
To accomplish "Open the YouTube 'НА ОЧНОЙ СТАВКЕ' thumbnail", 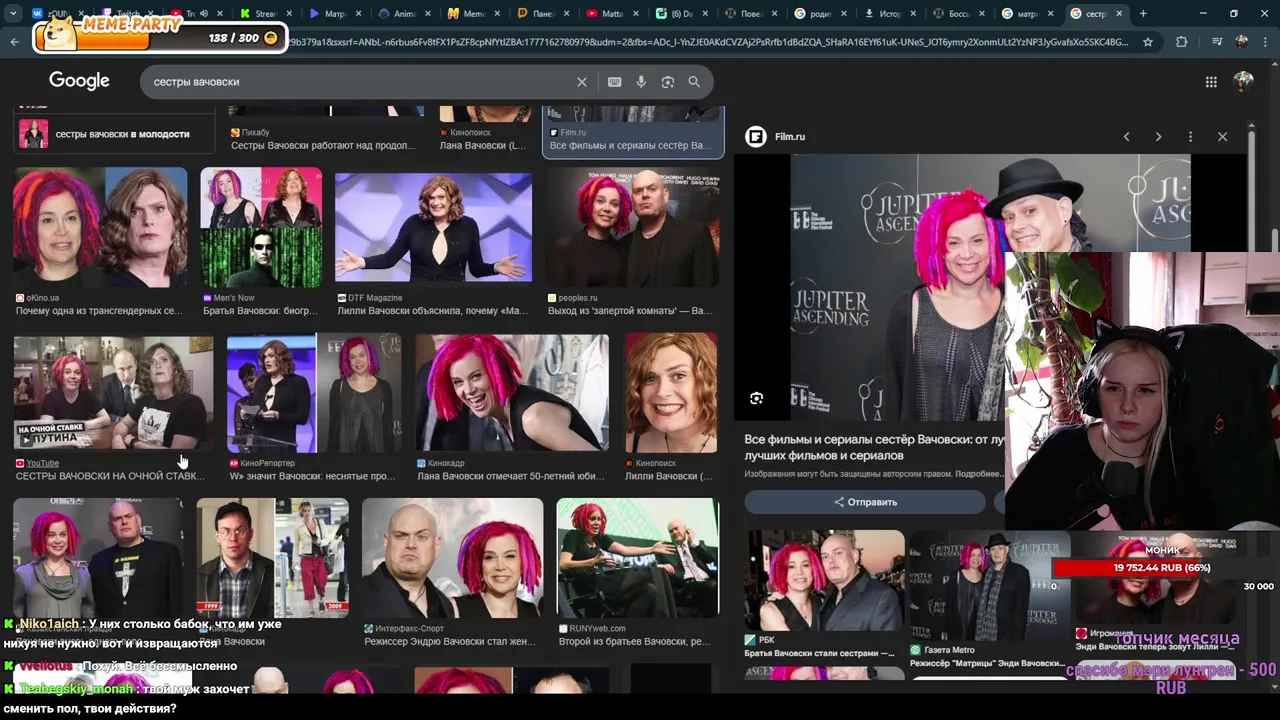I will click(113, 393).
